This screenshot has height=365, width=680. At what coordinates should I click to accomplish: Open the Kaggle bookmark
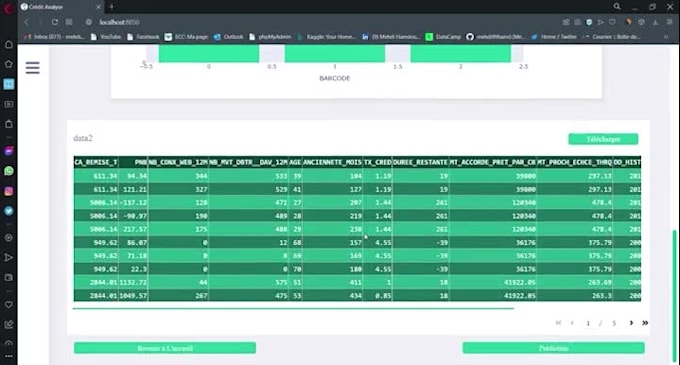(327, 37)
